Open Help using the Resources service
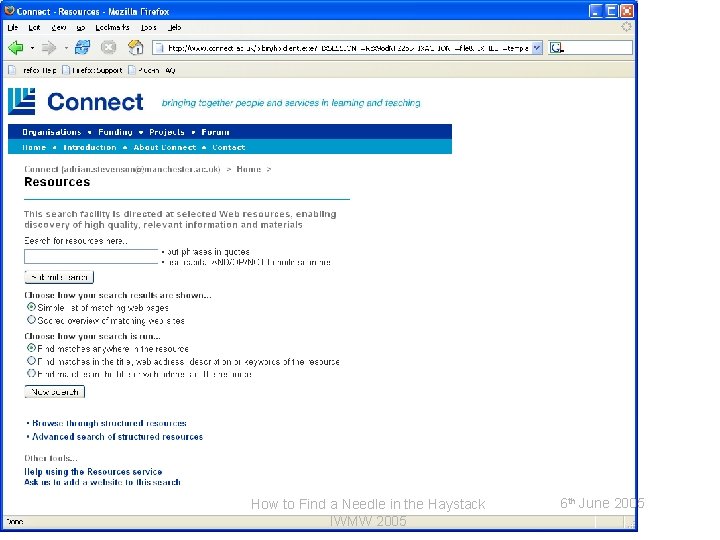This screenshot has width=720, height=540. [x=93, y=472]
